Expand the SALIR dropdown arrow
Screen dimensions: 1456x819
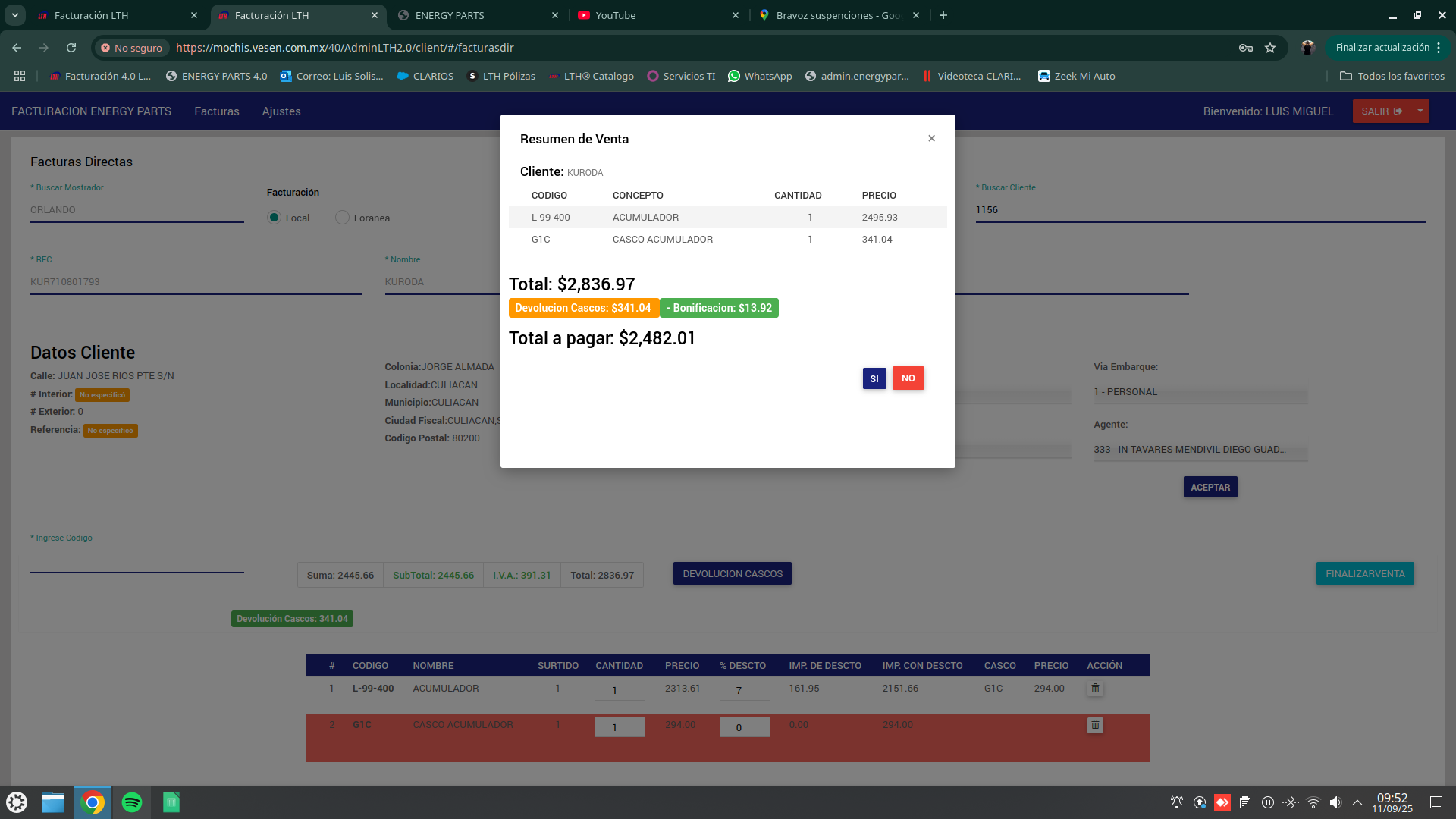(1420, 111)
